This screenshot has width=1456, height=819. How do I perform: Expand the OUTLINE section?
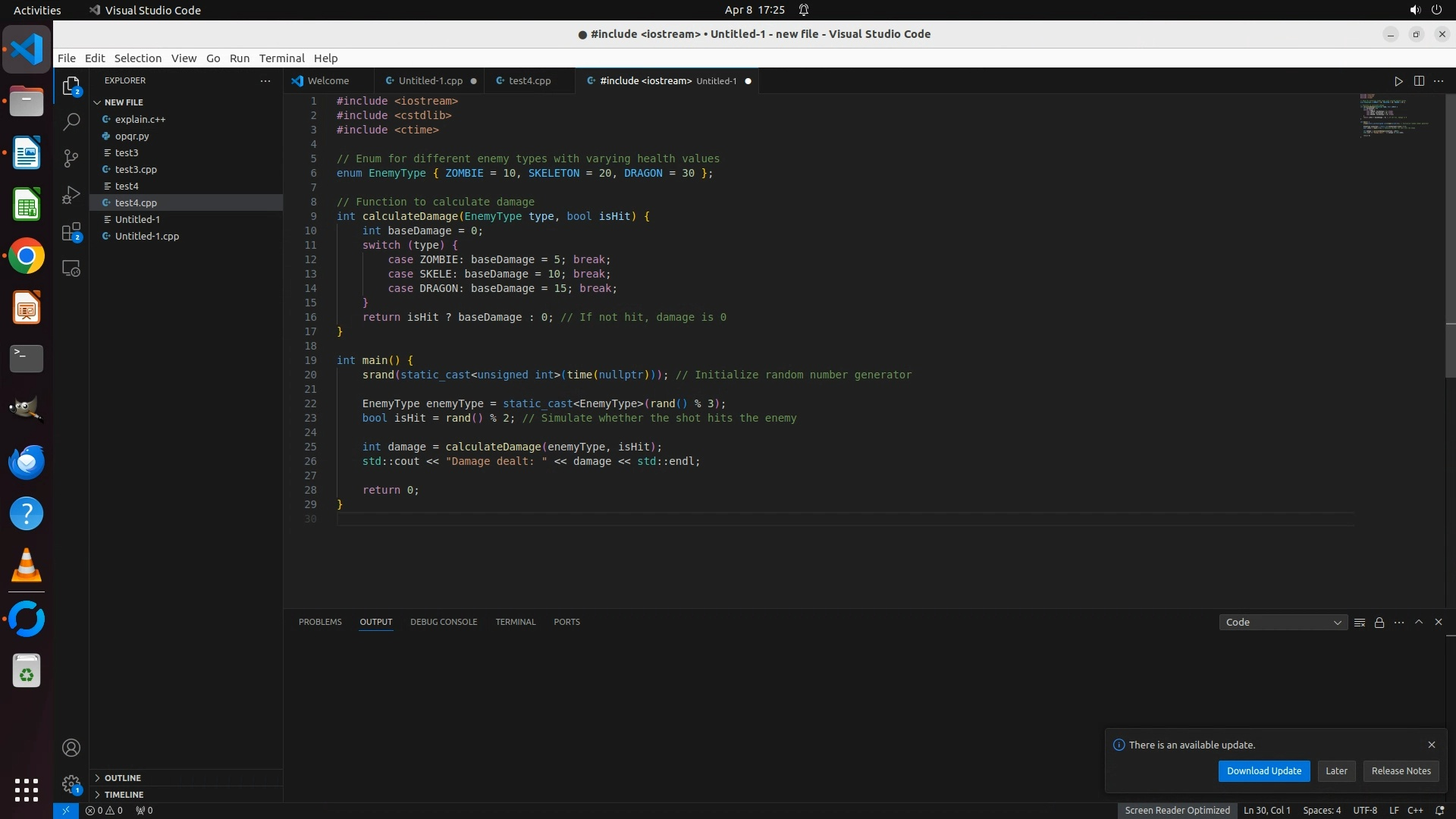[122, 778]
